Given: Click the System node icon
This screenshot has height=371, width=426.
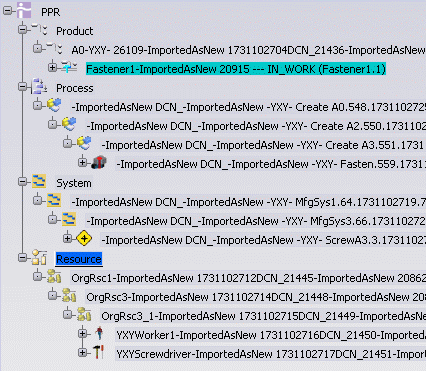Looking at the screenshot, I should tap(39, 181).
